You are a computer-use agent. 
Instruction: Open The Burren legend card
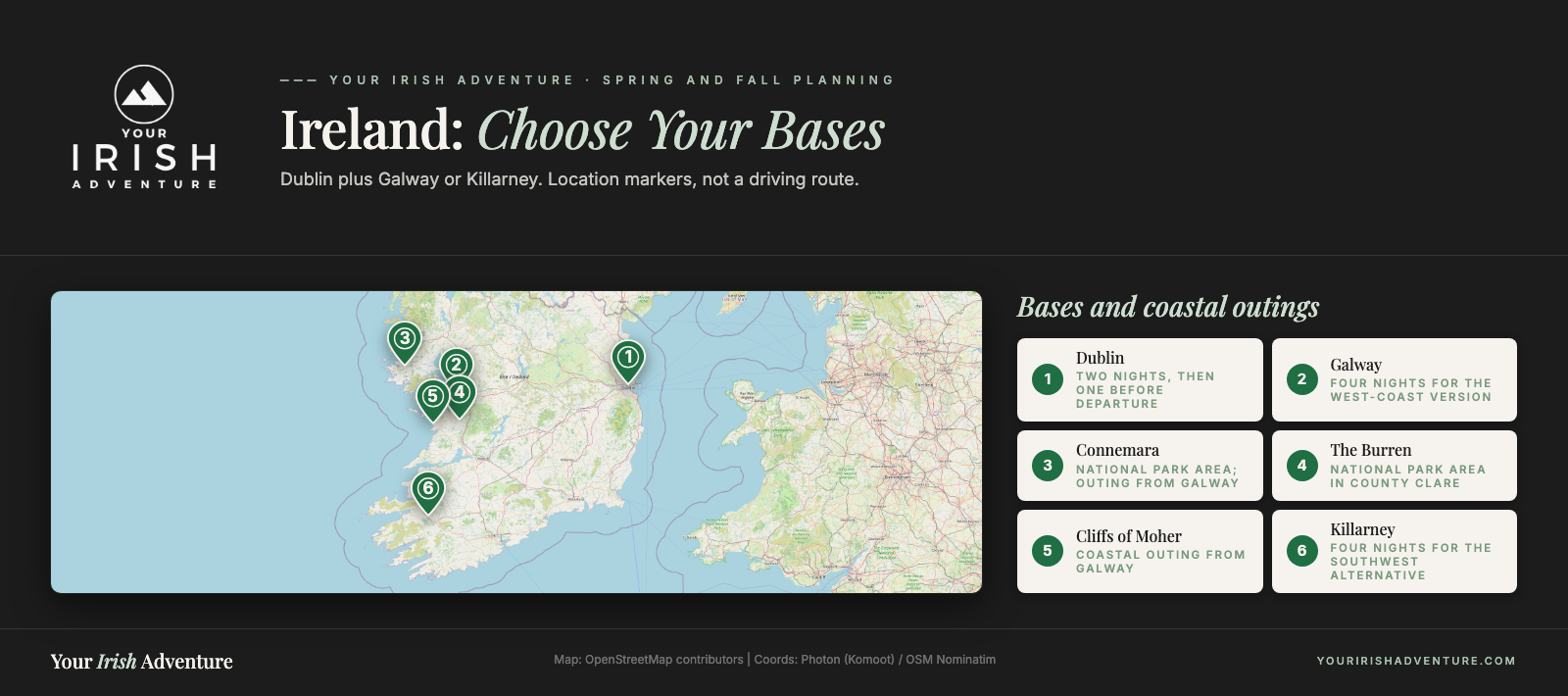point(1395,466)
